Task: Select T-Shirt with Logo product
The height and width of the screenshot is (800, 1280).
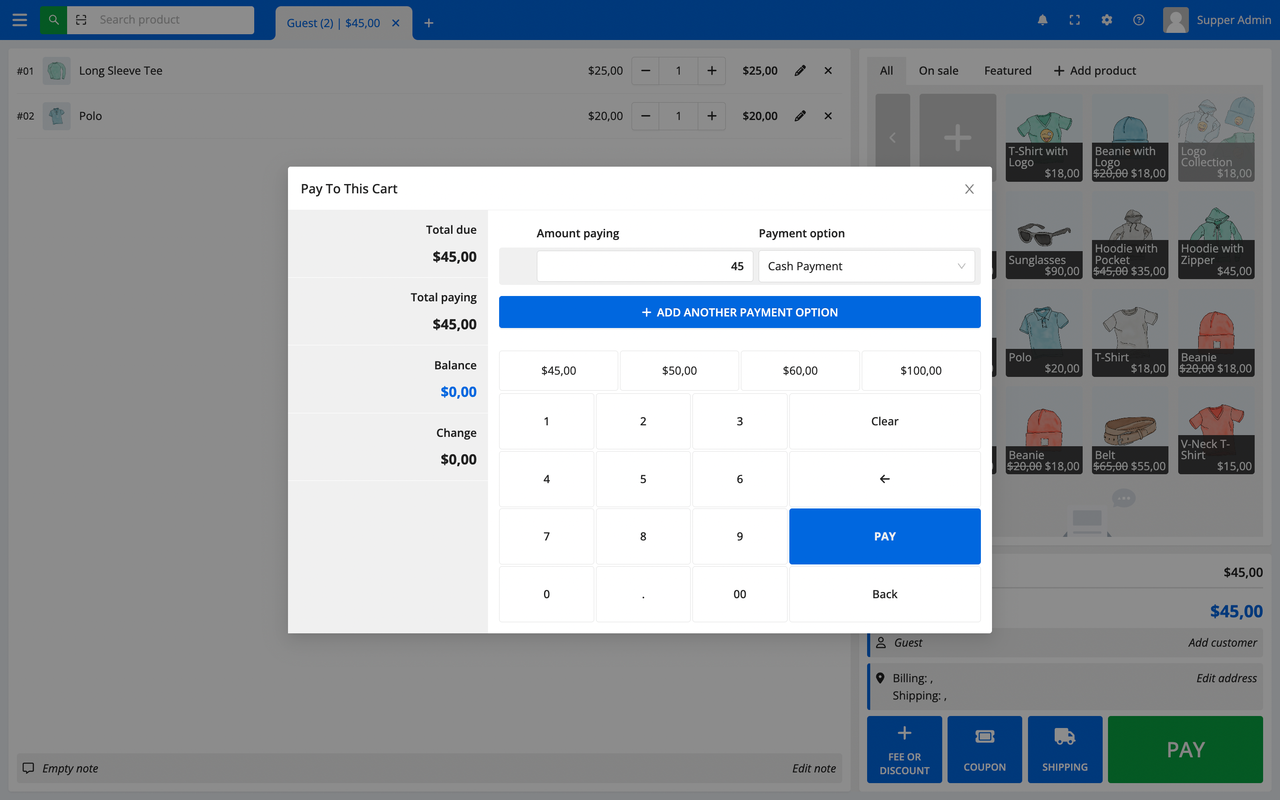Action: (x=1044, y=138)
